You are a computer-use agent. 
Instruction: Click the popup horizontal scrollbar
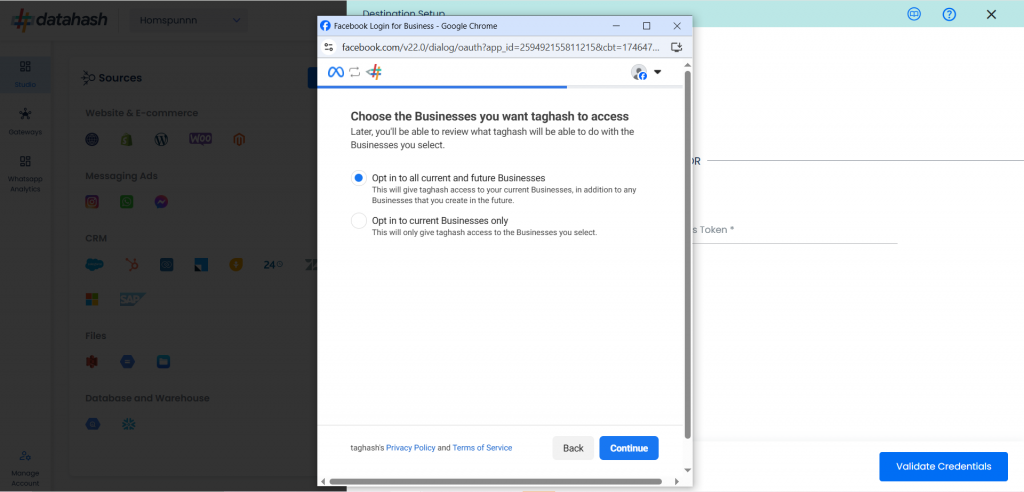pyautogui.click(x=495, y=482)
